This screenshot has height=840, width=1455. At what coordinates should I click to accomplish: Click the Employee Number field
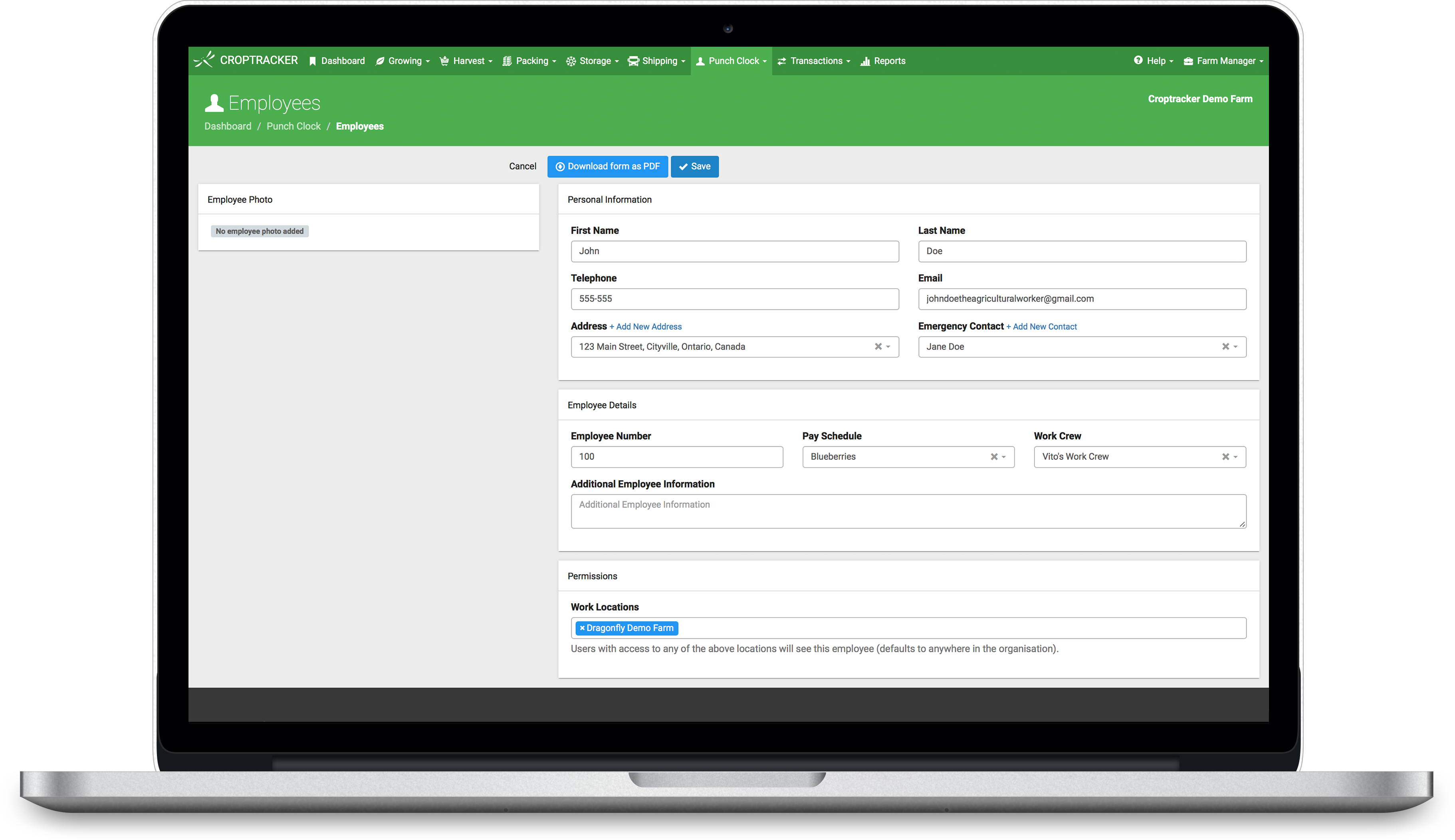677,457
